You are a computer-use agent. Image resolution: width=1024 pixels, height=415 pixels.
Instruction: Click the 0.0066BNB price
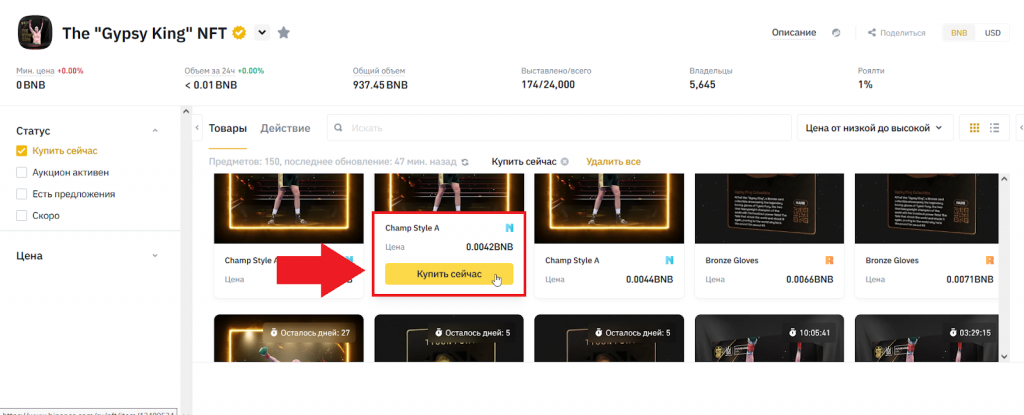(x=810, y=279)
